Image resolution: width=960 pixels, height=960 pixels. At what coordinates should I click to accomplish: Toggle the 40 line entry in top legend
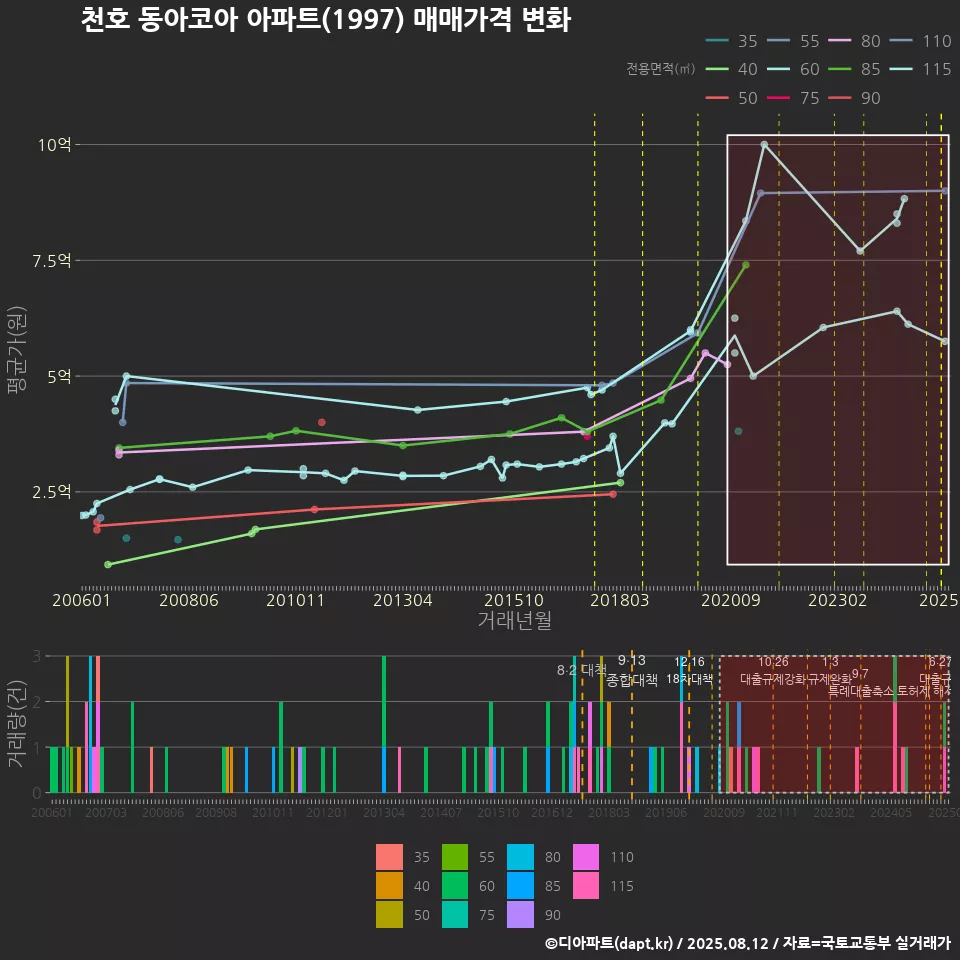[x=732, y=69]
